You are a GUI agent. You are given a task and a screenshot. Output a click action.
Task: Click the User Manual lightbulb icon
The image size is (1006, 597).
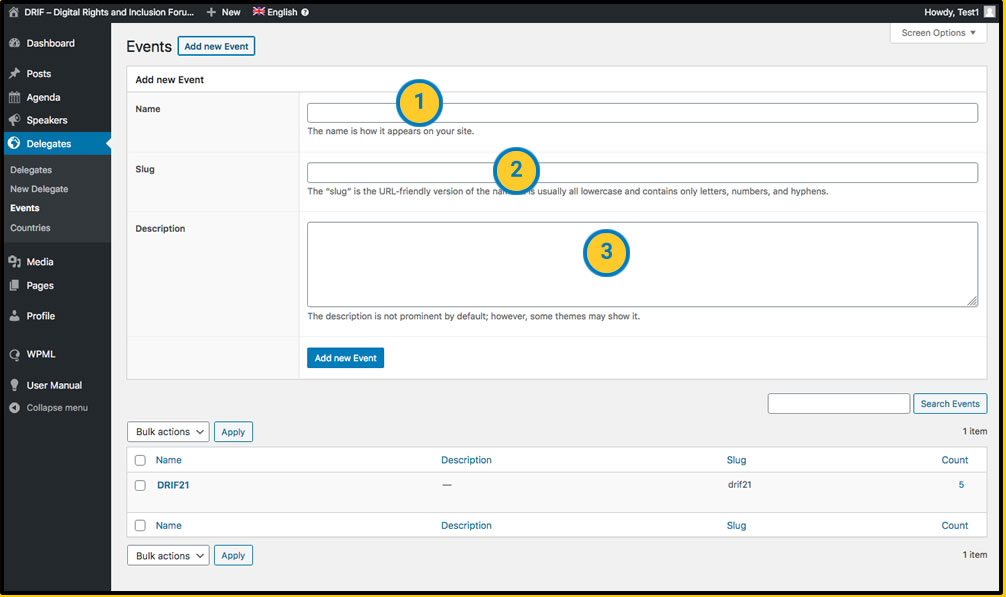pyautogui.click(x=14, y=385)
